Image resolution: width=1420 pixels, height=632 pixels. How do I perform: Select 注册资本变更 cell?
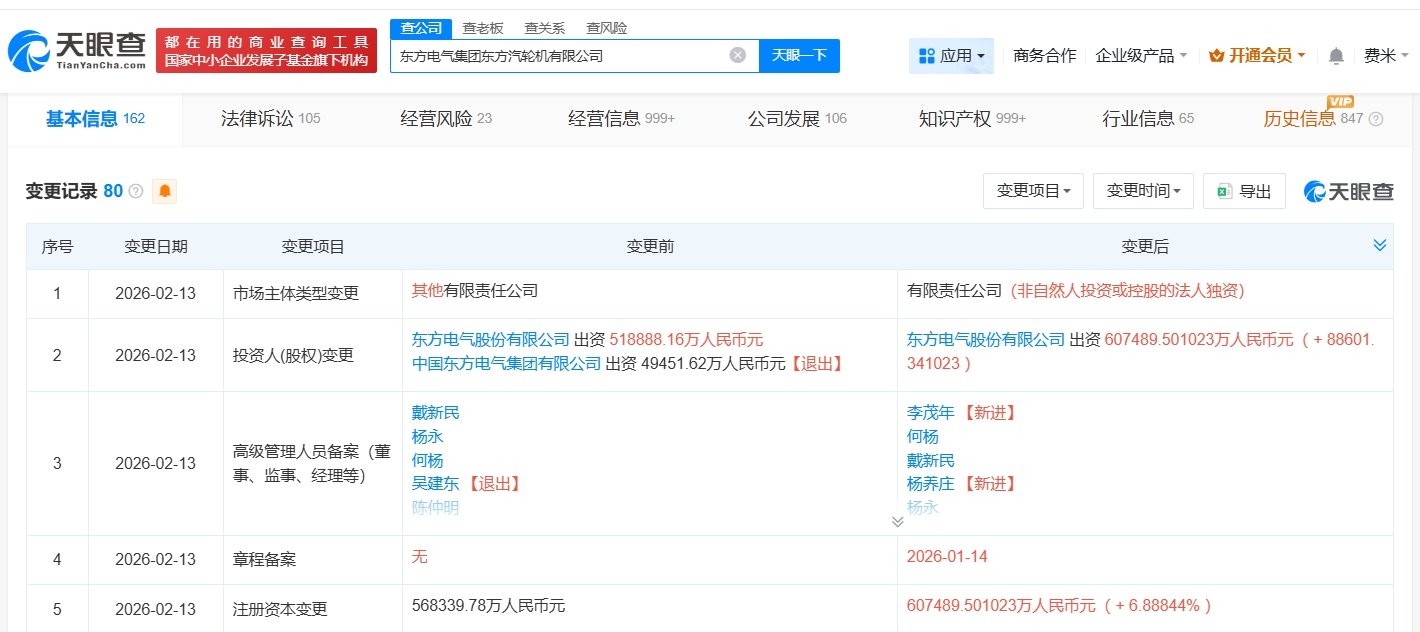click(313, 608)
